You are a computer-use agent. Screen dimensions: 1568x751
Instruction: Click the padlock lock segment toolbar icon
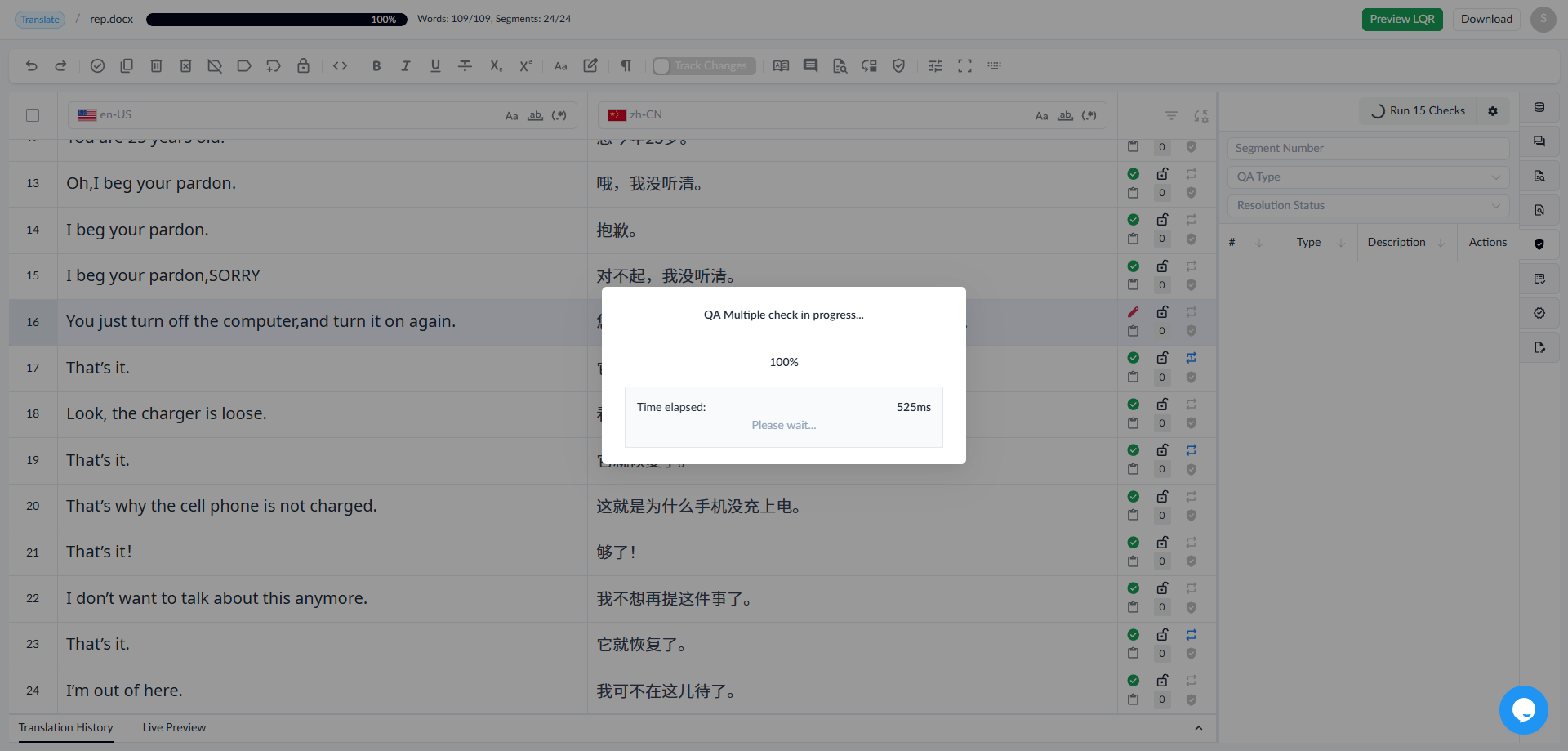coord(303,66)
